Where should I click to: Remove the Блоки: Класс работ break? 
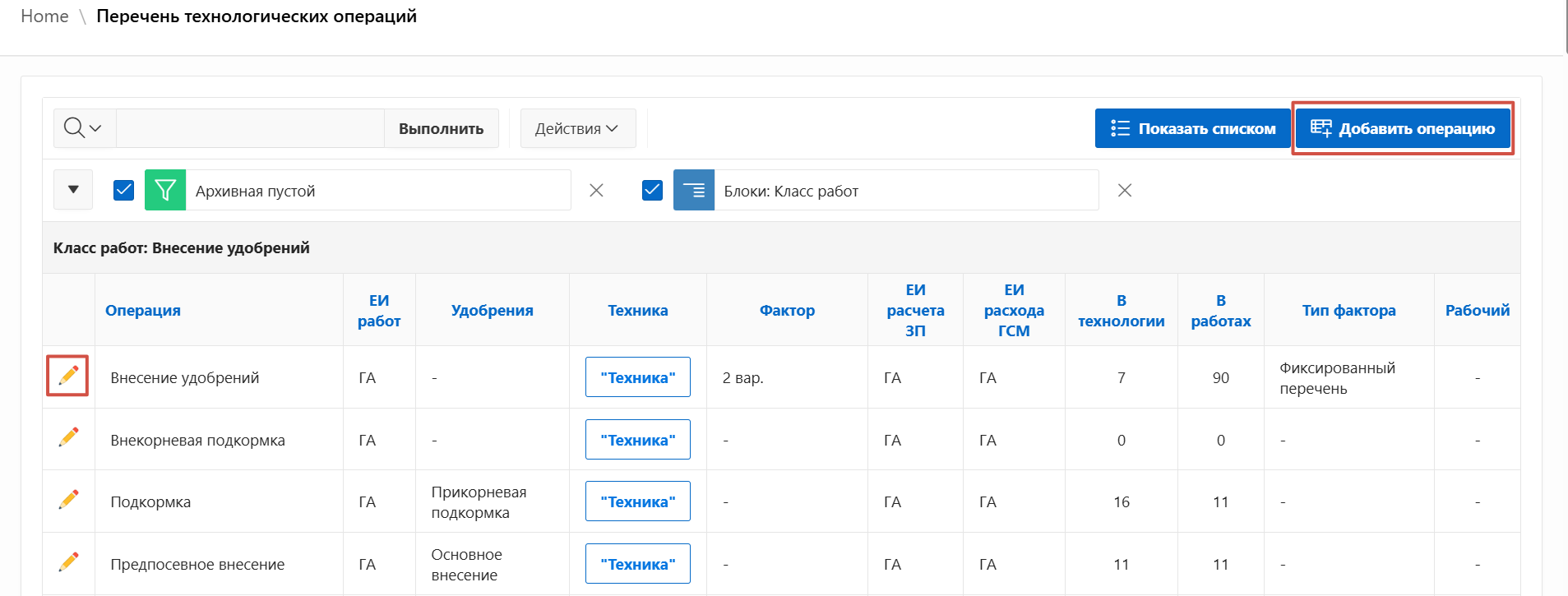point(1124,191)
